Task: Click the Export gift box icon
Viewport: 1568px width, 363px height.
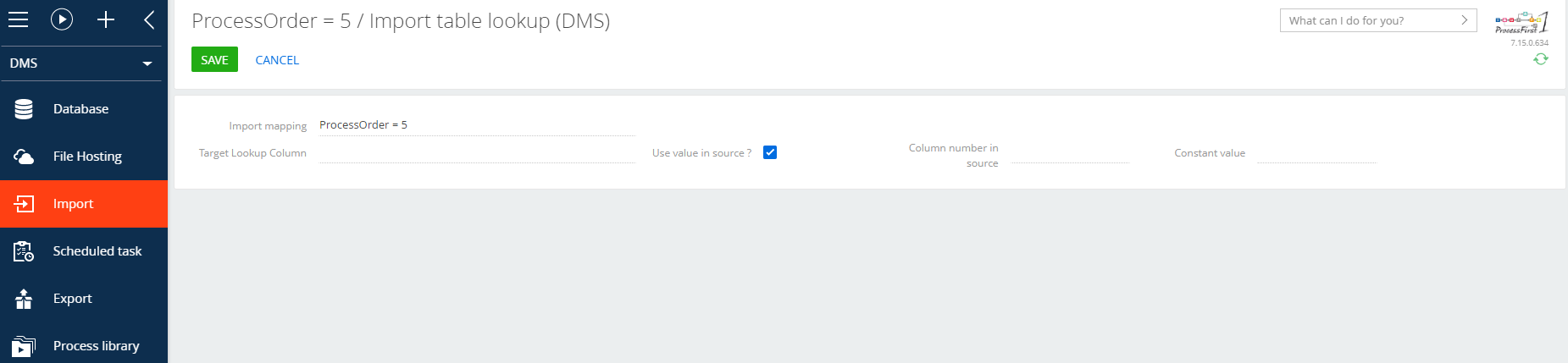Action: coord(24,299)
